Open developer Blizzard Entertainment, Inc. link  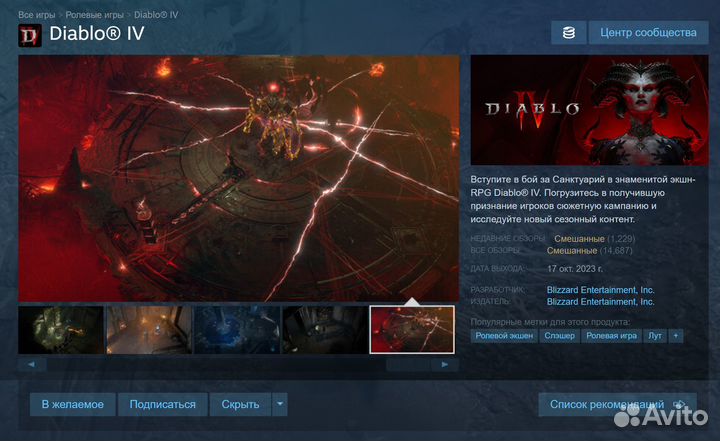coord(601,290)
